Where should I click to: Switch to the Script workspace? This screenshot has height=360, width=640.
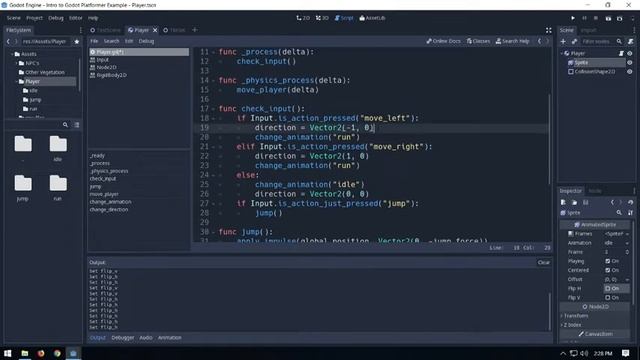click(344, 18)
